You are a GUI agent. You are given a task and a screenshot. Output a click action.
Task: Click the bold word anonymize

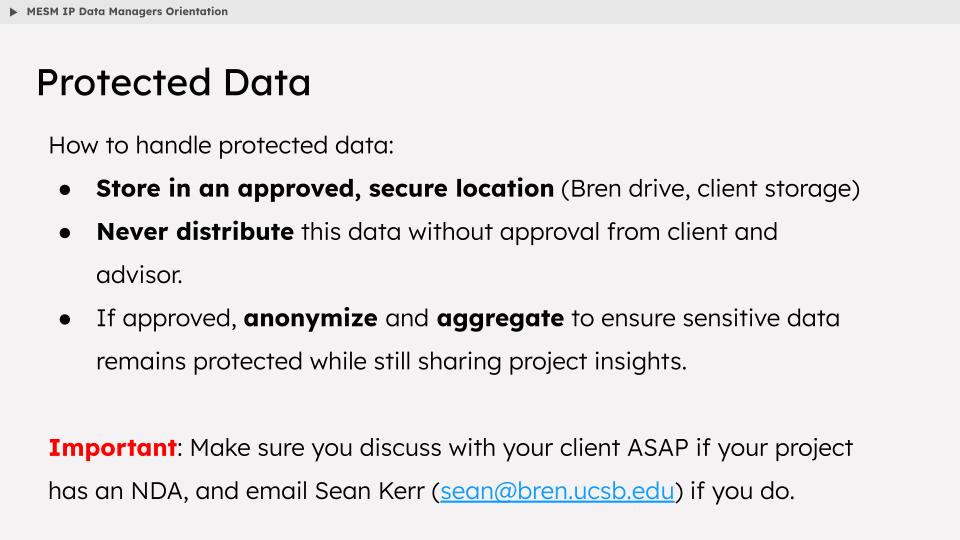tap(310, 318)
